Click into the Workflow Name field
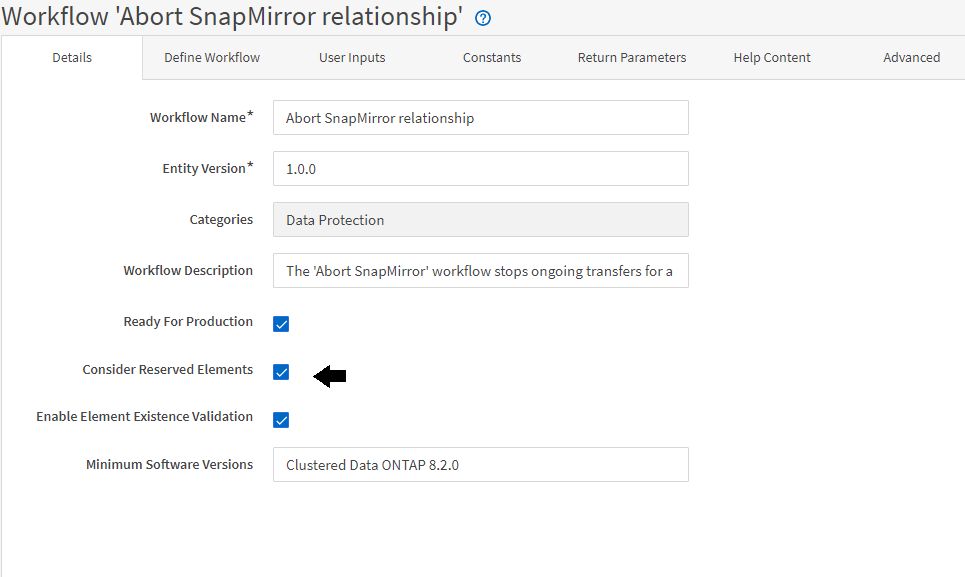The height and width of the screenshot is (577, 965). coord(480,118)
